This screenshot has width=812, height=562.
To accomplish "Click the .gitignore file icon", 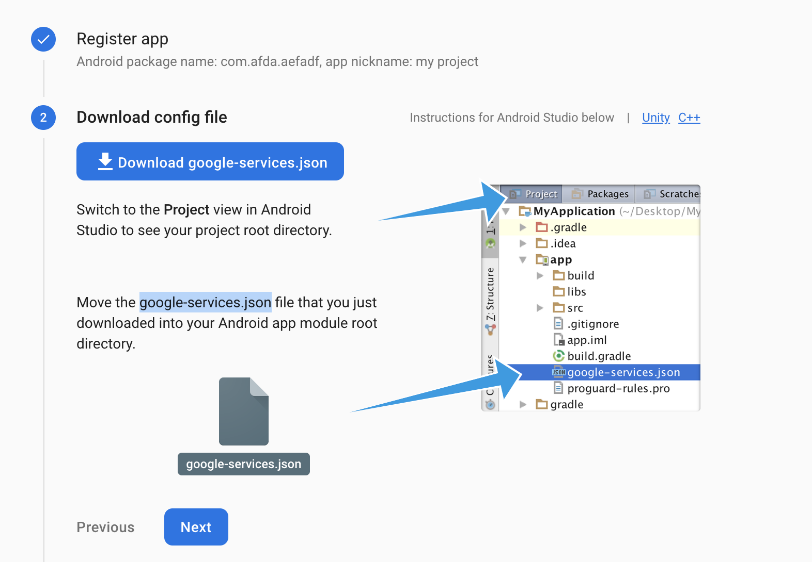I will tap(558, 324).
